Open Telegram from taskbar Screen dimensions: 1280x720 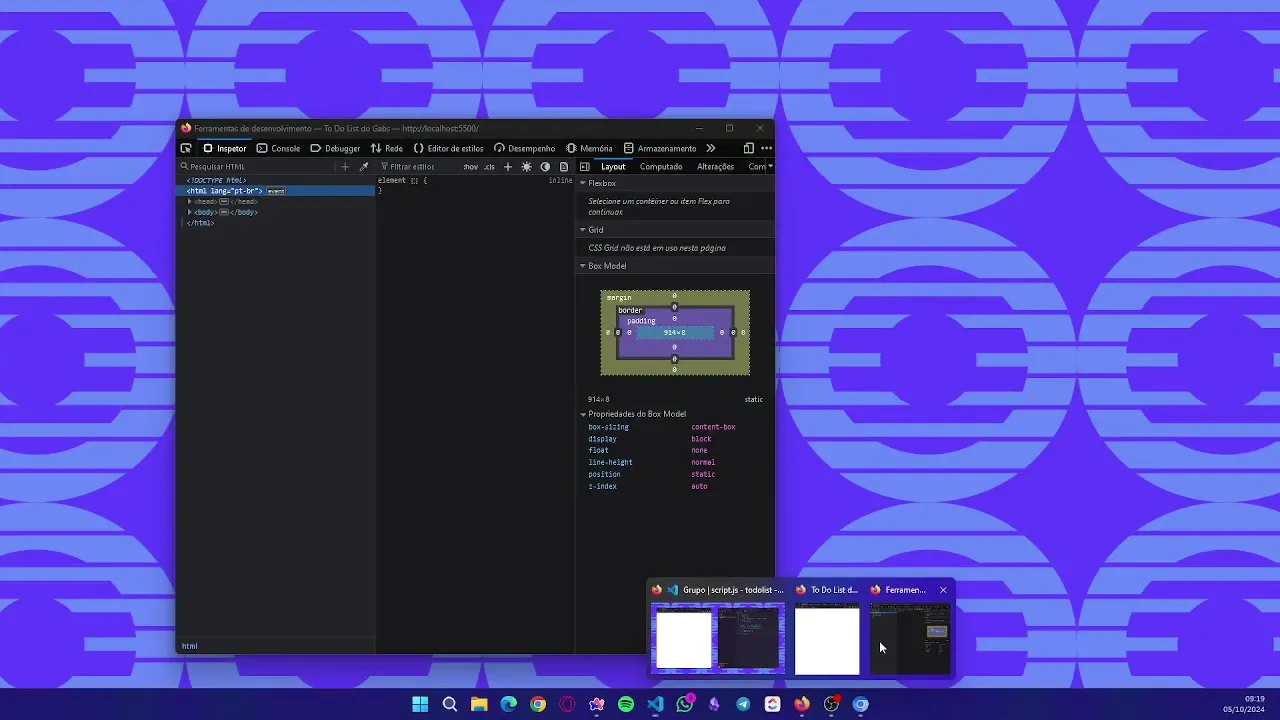tap(743, 704)
